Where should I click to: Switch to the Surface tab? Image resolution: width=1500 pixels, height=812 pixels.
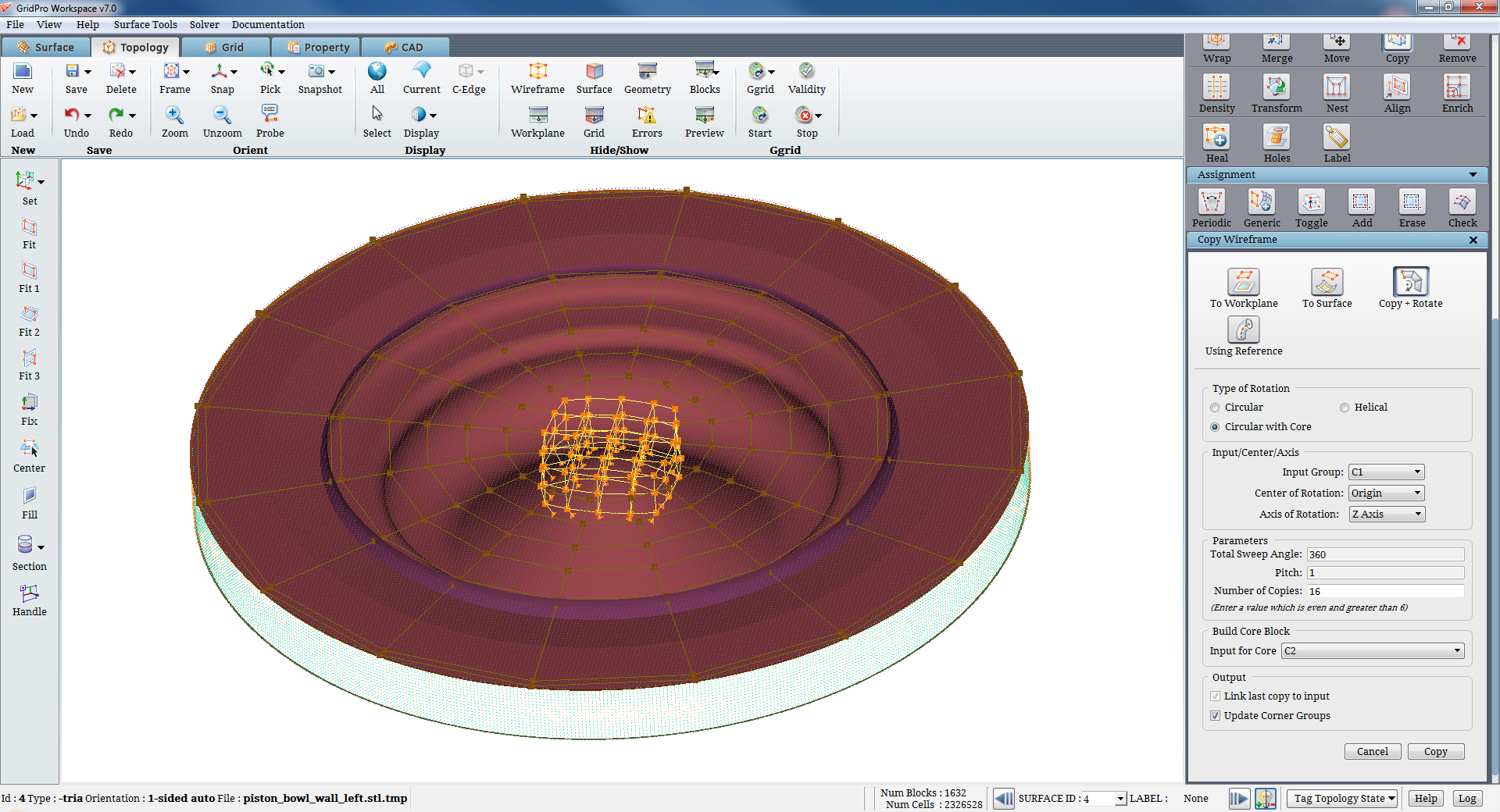click(45, 48)
